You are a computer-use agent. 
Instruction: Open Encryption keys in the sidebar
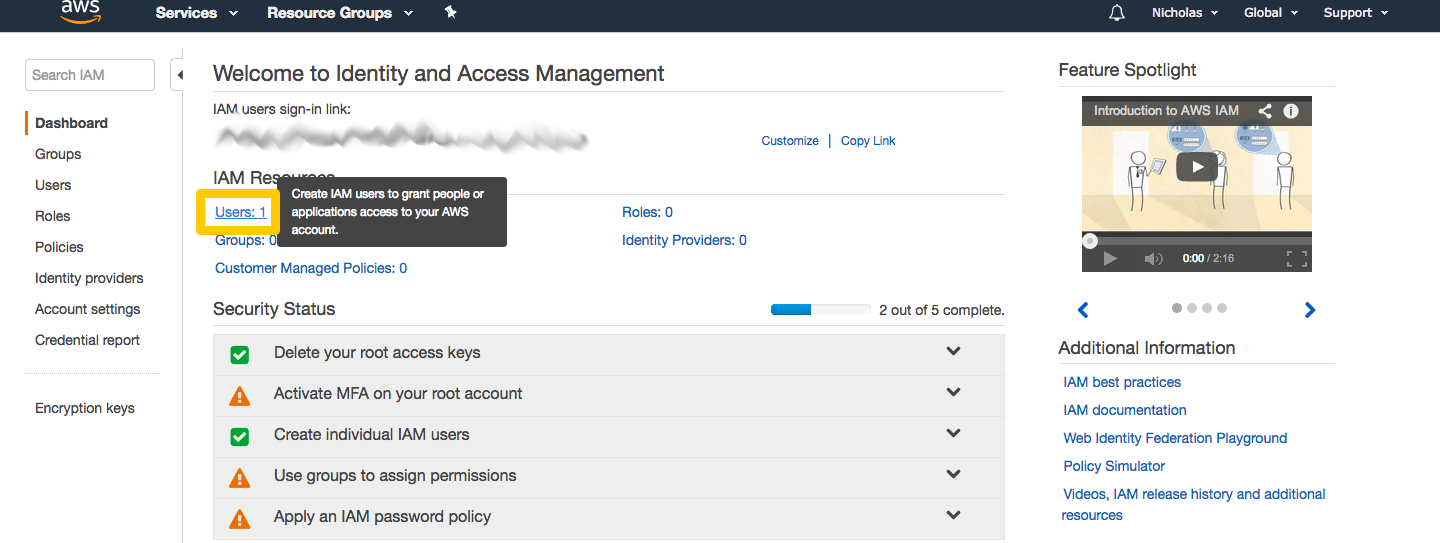pyautogui.click(x=85, y=408)
